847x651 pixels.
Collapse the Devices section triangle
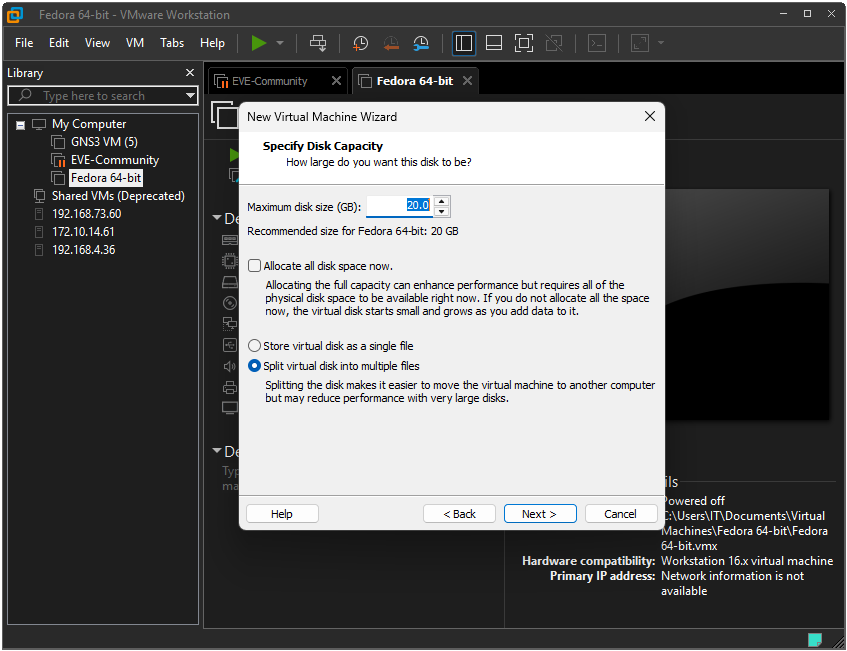[x=217, y=218]
